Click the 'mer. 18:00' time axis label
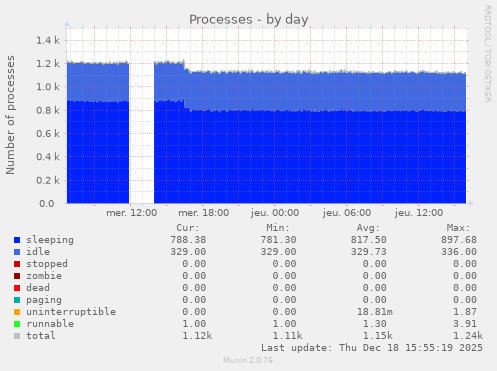This screenshot has width=497, height=371. coord(204,213)
